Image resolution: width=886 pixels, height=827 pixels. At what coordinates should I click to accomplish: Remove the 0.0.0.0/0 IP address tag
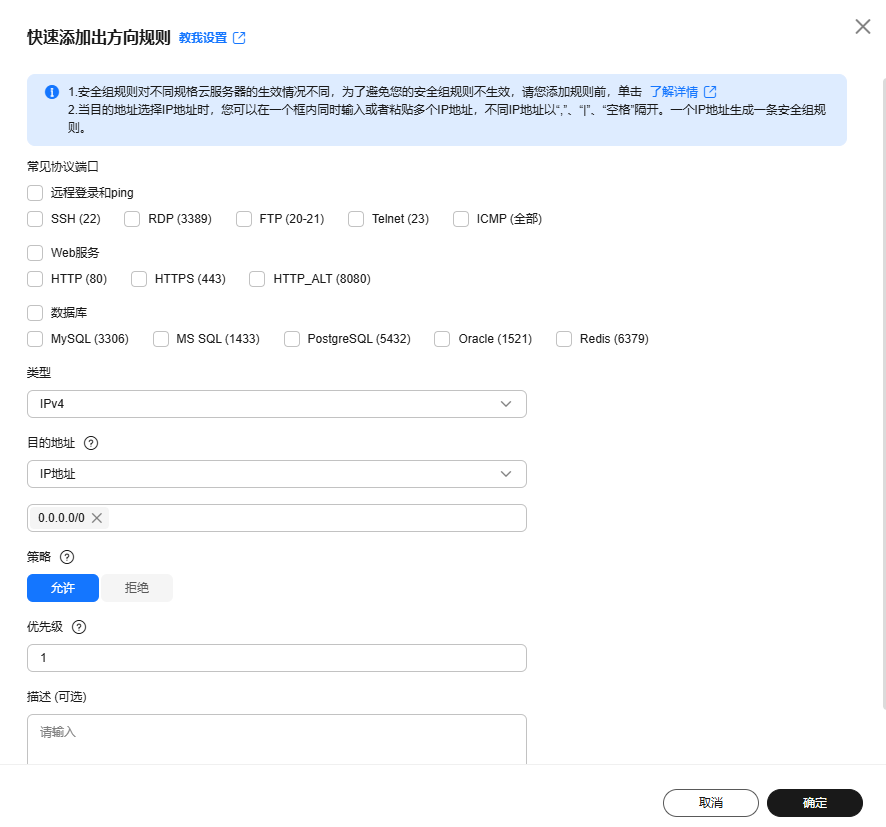tap(97, 518)
